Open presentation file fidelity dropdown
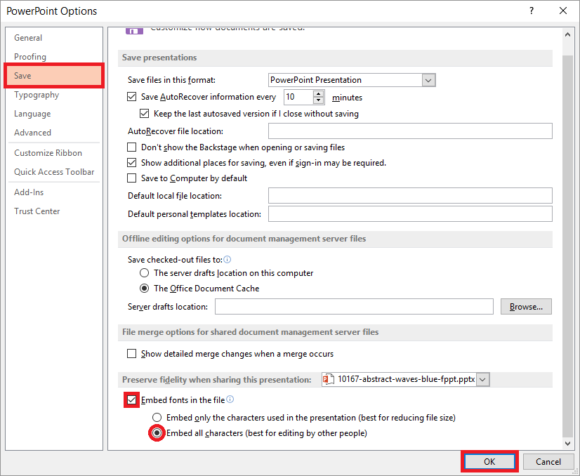This screenshot has height=476, width=580. 483,379
